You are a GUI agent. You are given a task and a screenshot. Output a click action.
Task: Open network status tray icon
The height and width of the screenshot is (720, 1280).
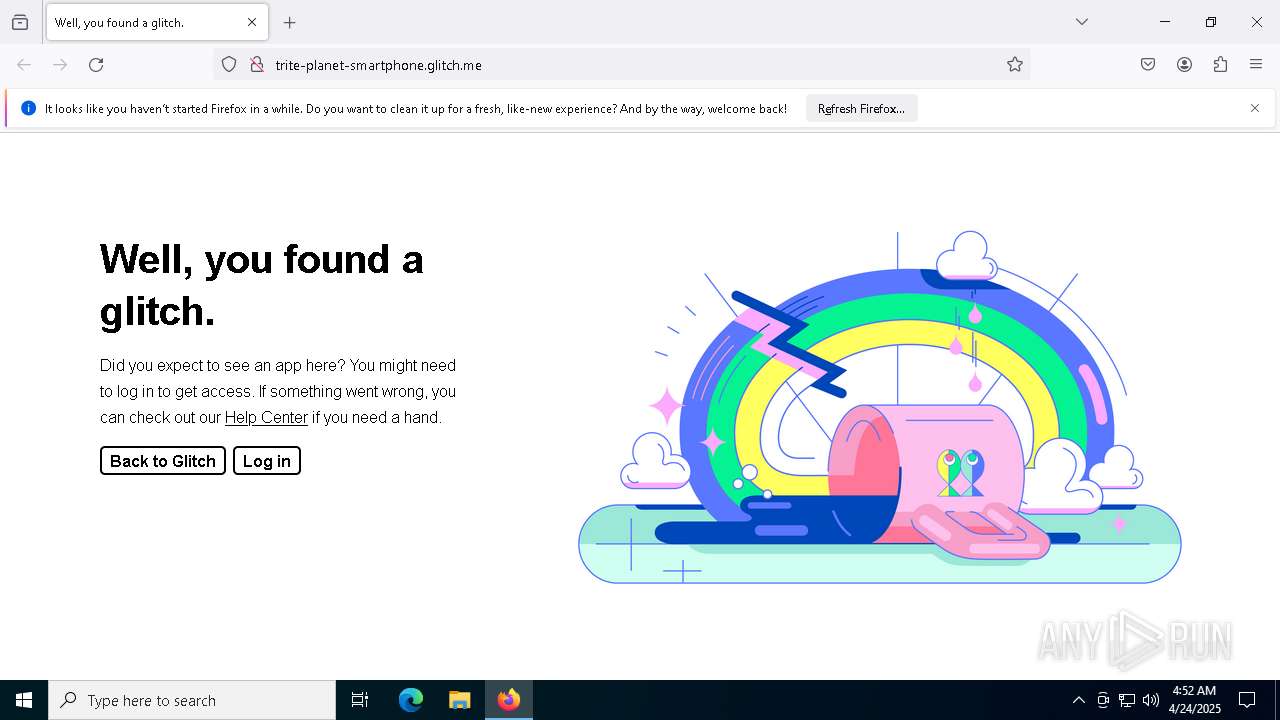(1127, 700)
